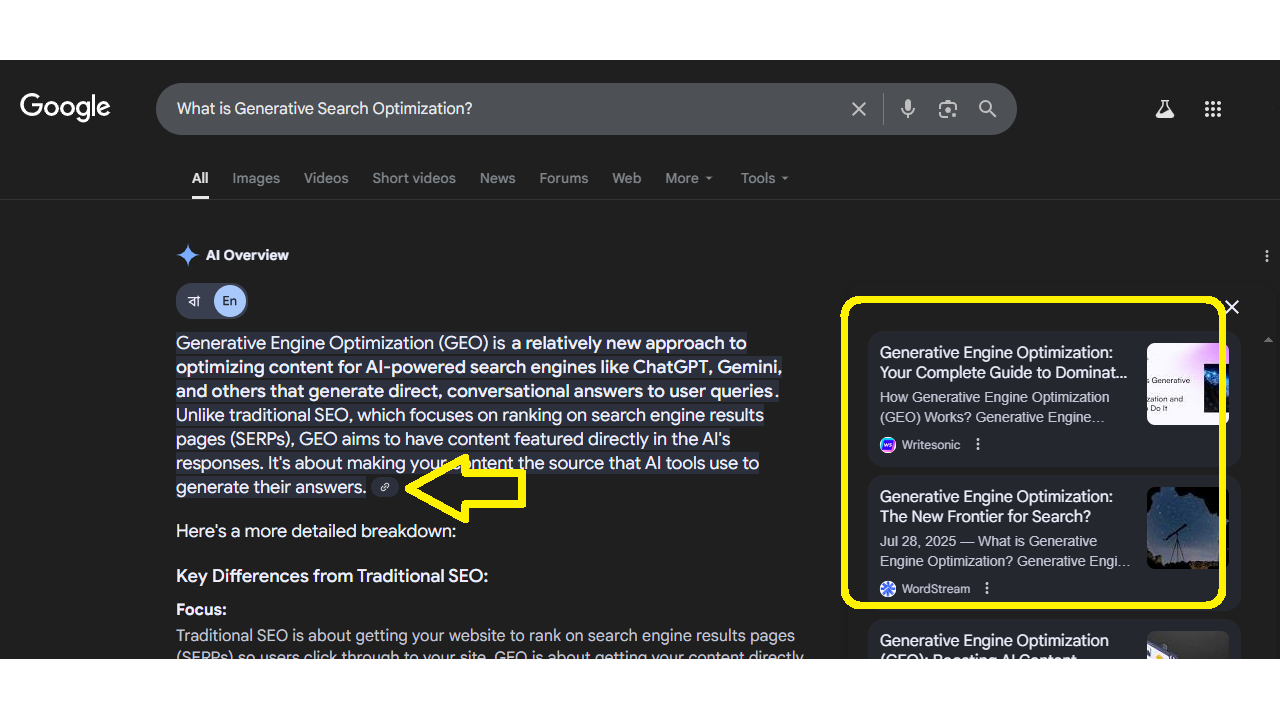The image size is (1280, 720).
Task: Switch to the News tab
Action: (x=497, y=178)
